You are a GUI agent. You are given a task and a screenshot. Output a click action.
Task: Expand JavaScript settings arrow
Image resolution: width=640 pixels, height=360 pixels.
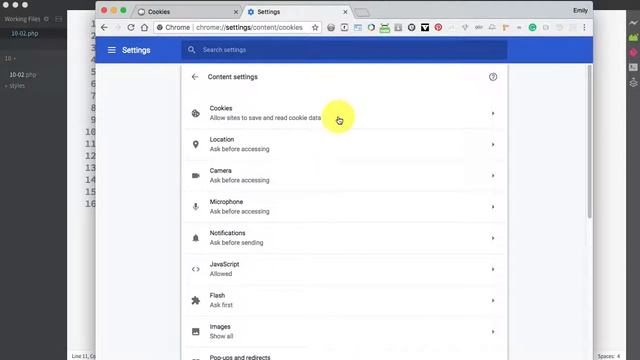[493, 269]
